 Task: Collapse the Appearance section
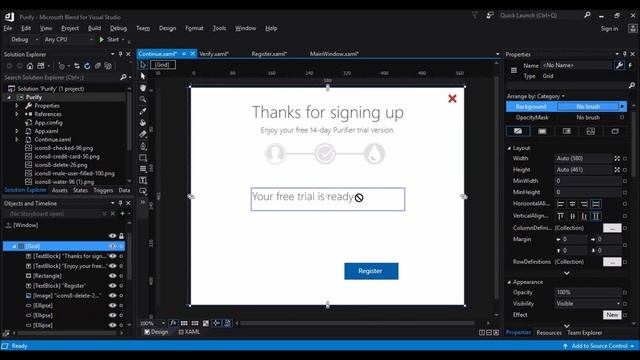pos(509,282)
